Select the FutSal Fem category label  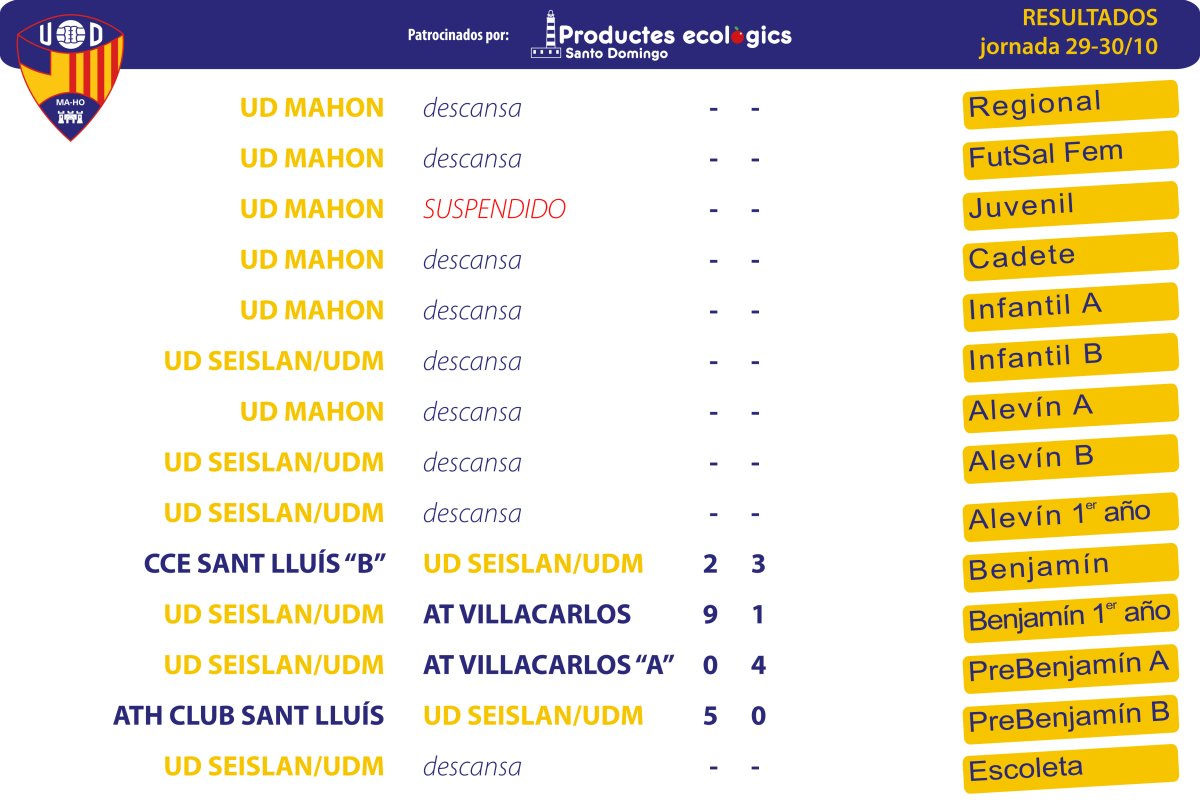pyautogui.click(x=1071, y=155)
